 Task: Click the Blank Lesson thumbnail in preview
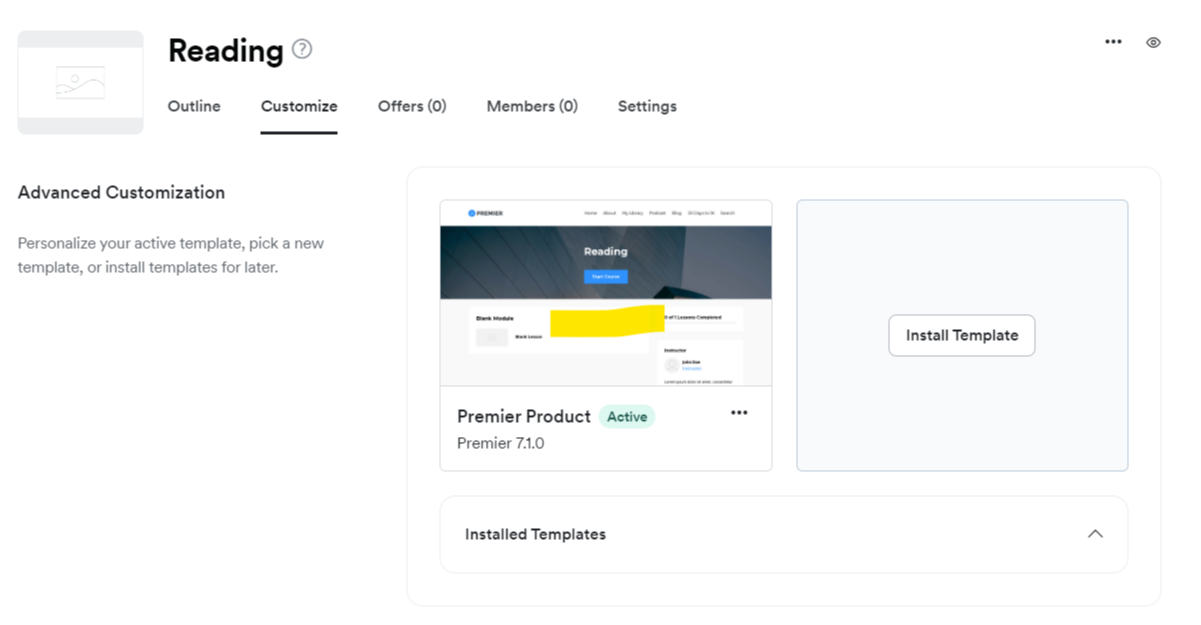(491, 337)
